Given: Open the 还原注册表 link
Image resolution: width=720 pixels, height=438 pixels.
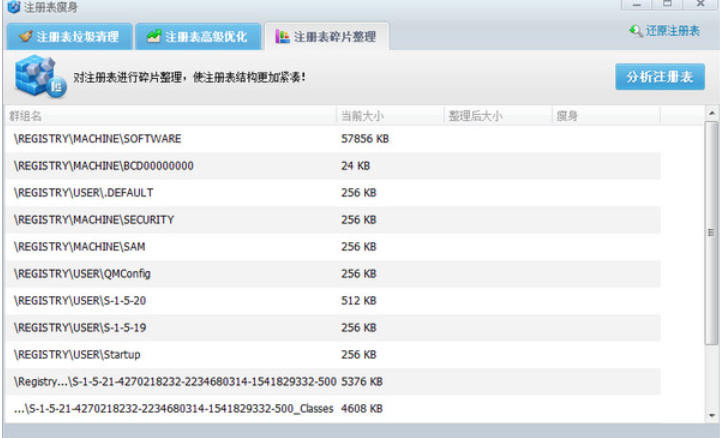Looking at the screenshot, I should point(672,32).
